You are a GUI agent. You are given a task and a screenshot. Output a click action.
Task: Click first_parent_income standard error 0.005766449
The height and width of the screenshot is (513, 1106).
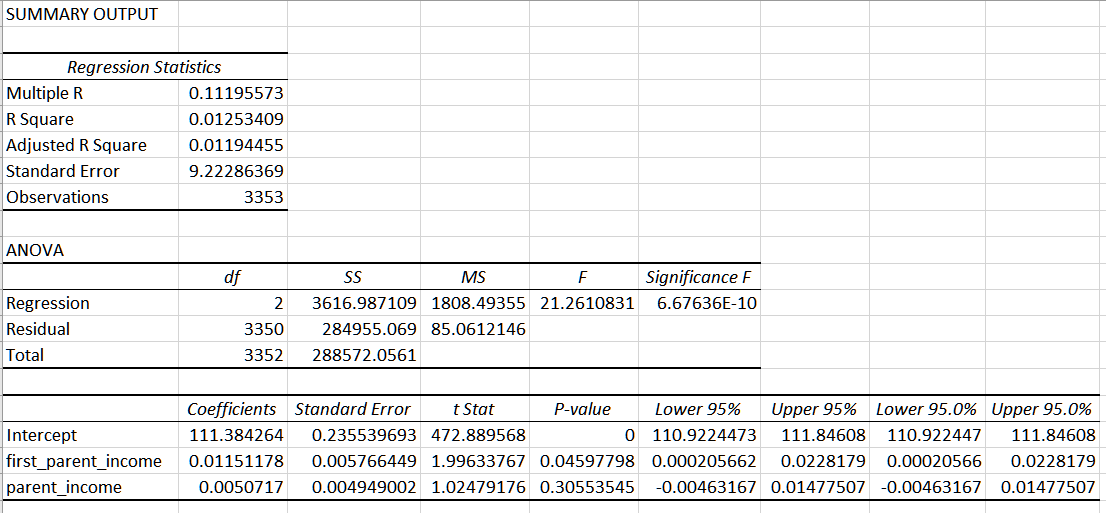(353, 461)
